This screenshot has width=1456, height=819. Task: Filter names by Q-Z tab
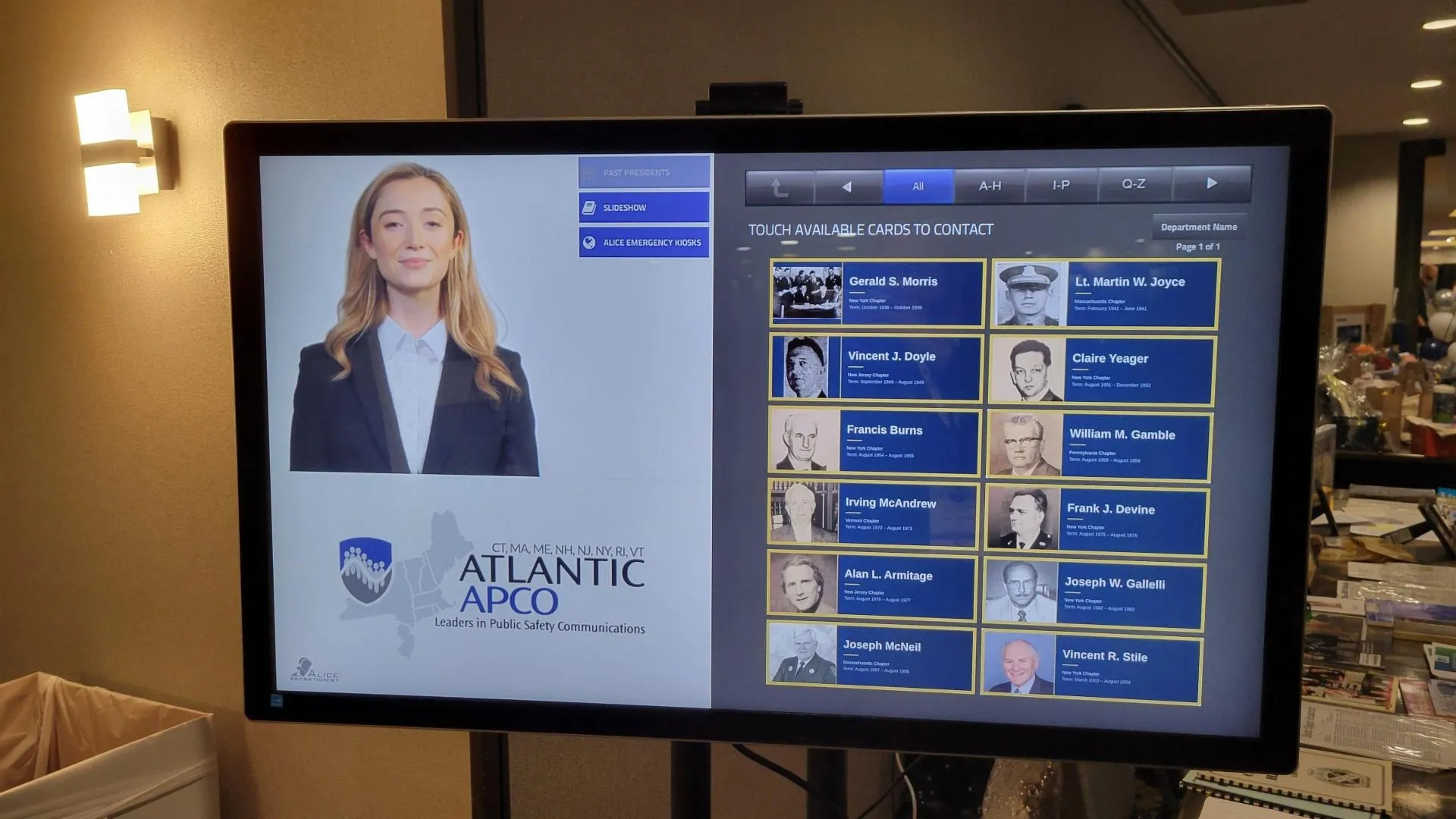(x=1134, y=184)
